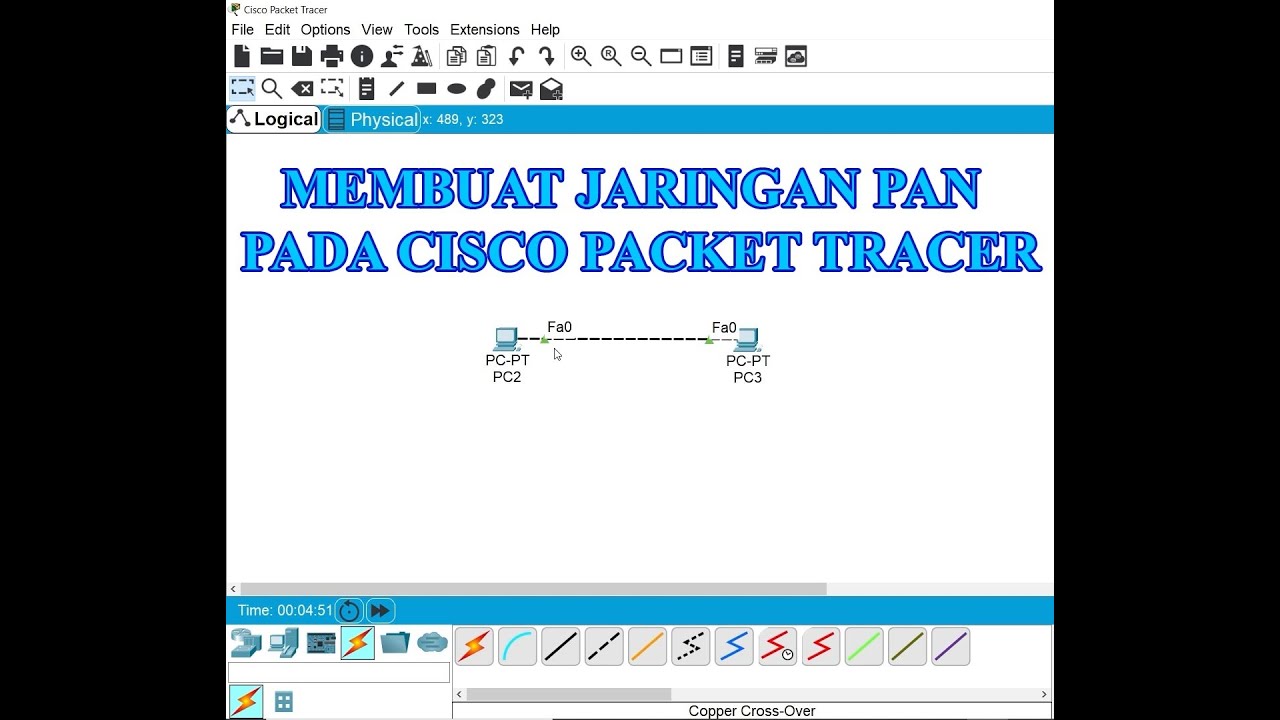Screen dimensions: 1280x720
Task: Add a Complex PDU open envelope
Action: [x=551, y=90]
